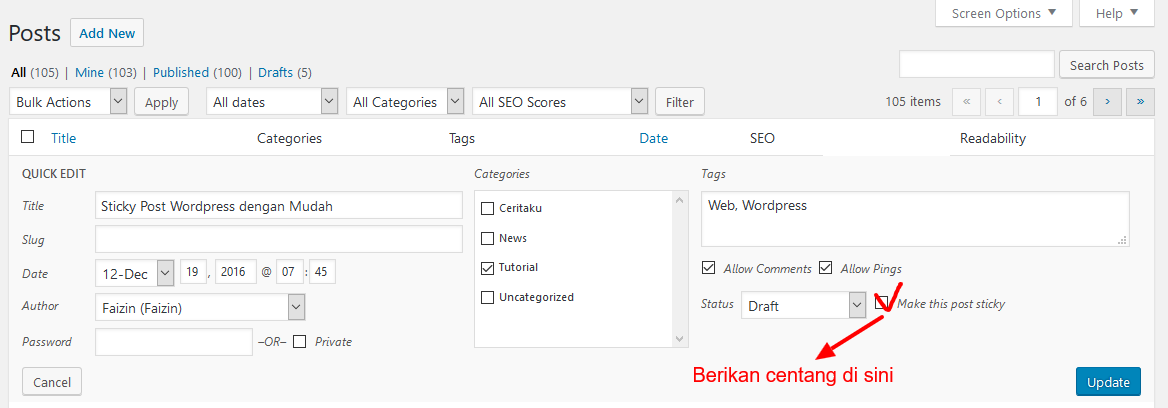The height and width of the screenshot is (408, 1168).
Task: Click the Tags text area
Action: click(x=915, y=219)
